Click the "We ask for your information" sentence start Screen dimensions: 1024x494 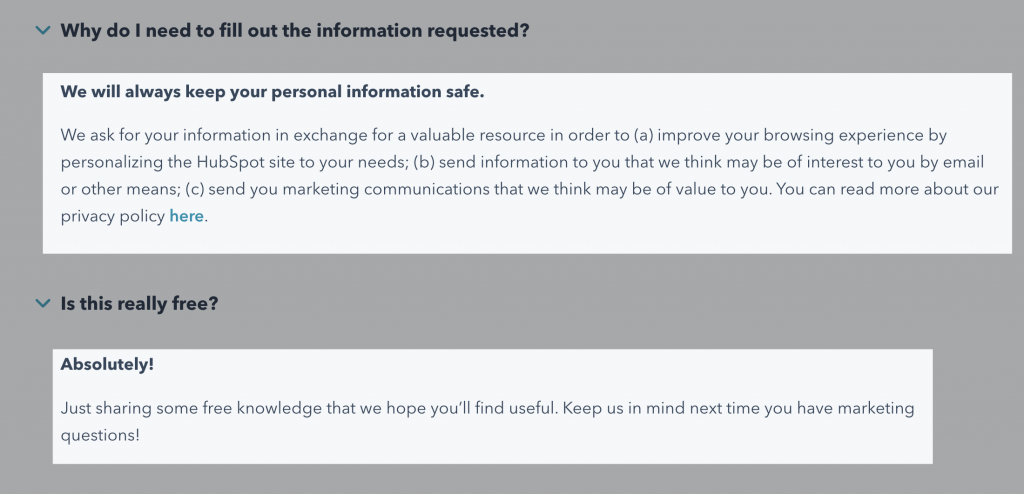click(175, 135)
